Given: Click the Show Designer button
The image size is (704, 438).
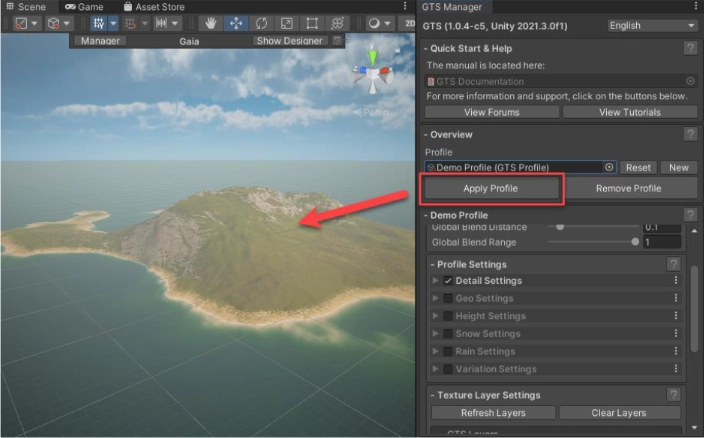Looking at the screenshot, I should 289,41.
